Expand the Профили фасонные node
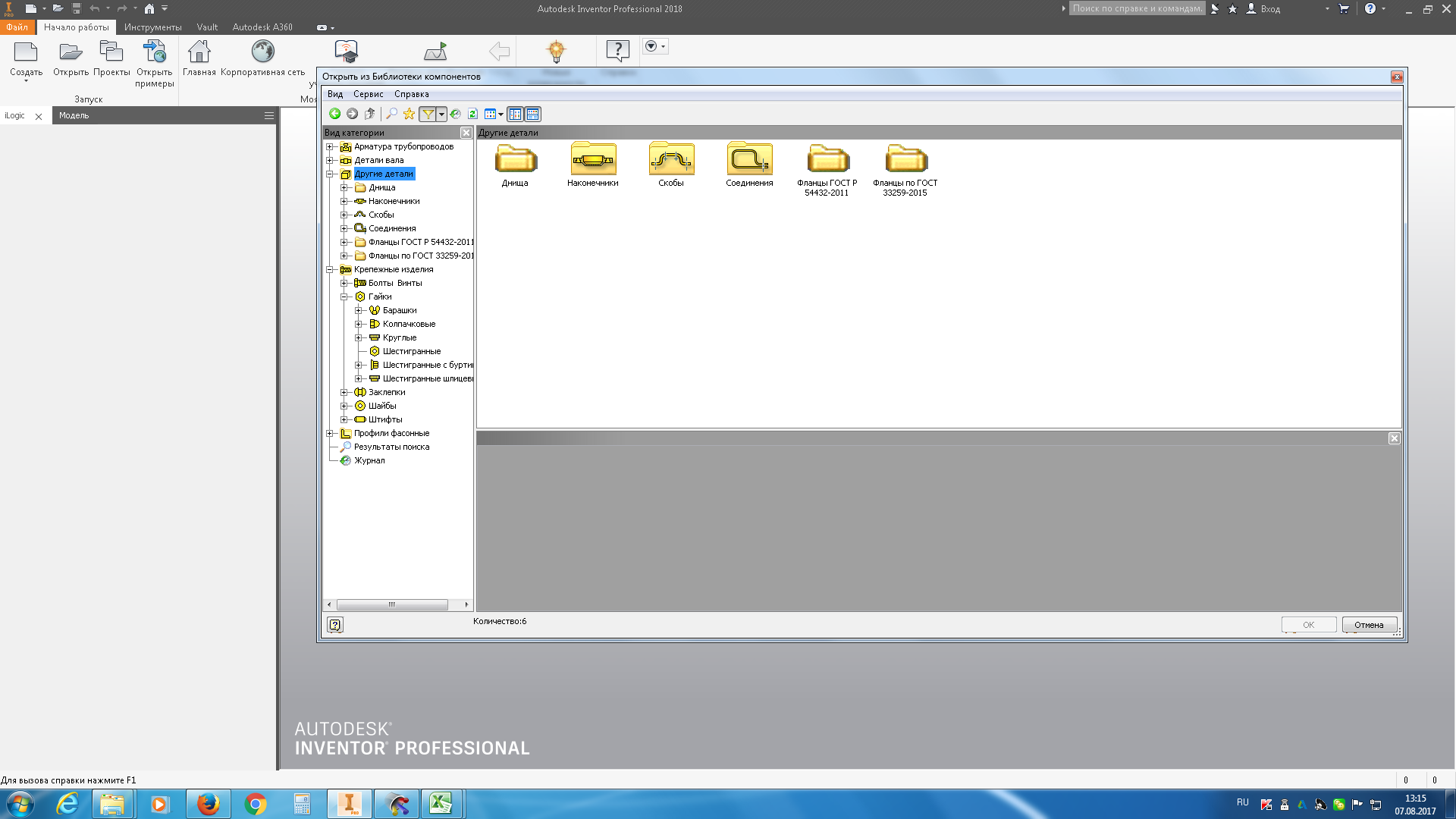The image size is (1456, 819). click(x=330, y=433)
